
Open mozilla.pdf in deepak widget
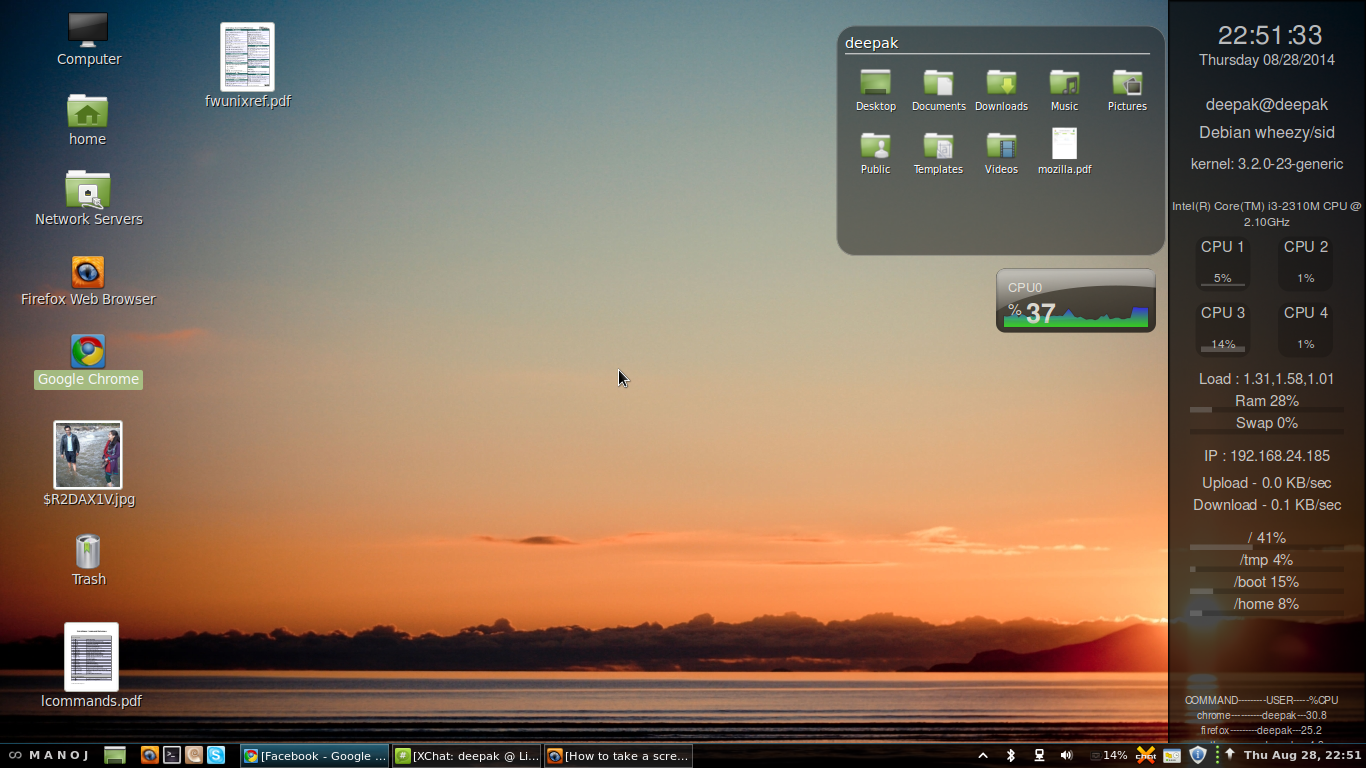[1064, 152]
